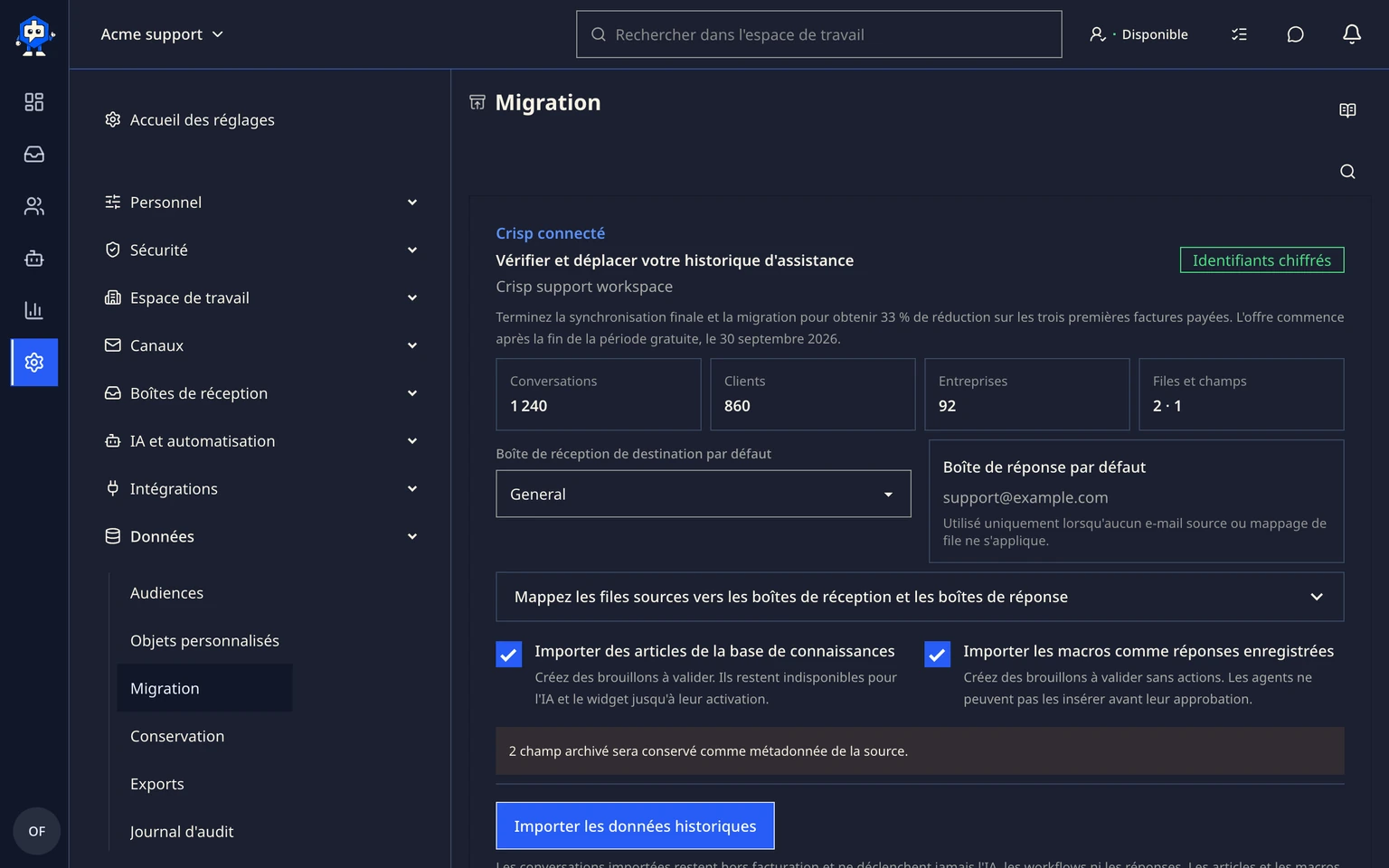Click Importer les données historiques button
1389x868 pixels.
click(x=635, y=826)
